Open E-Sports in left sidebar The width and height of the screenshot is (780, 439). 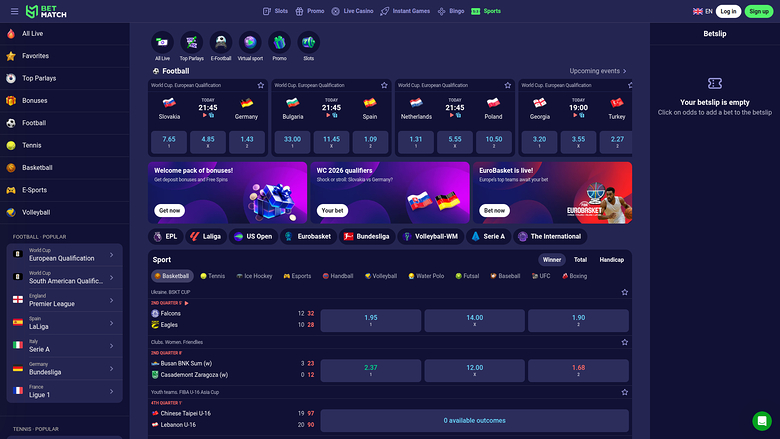pos(65,190)
